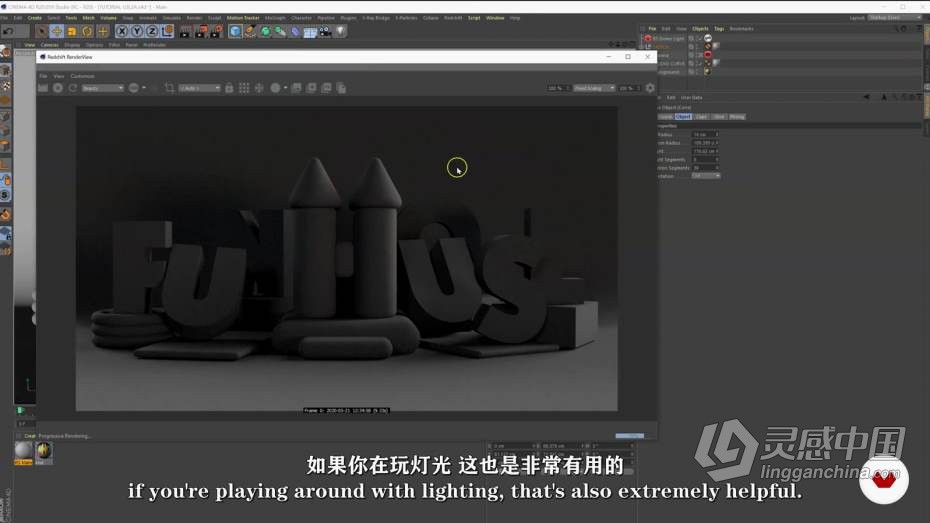Screen dimensions: 930x523
Task: Click red Redshift tag on third object
Action: (708, 55)
